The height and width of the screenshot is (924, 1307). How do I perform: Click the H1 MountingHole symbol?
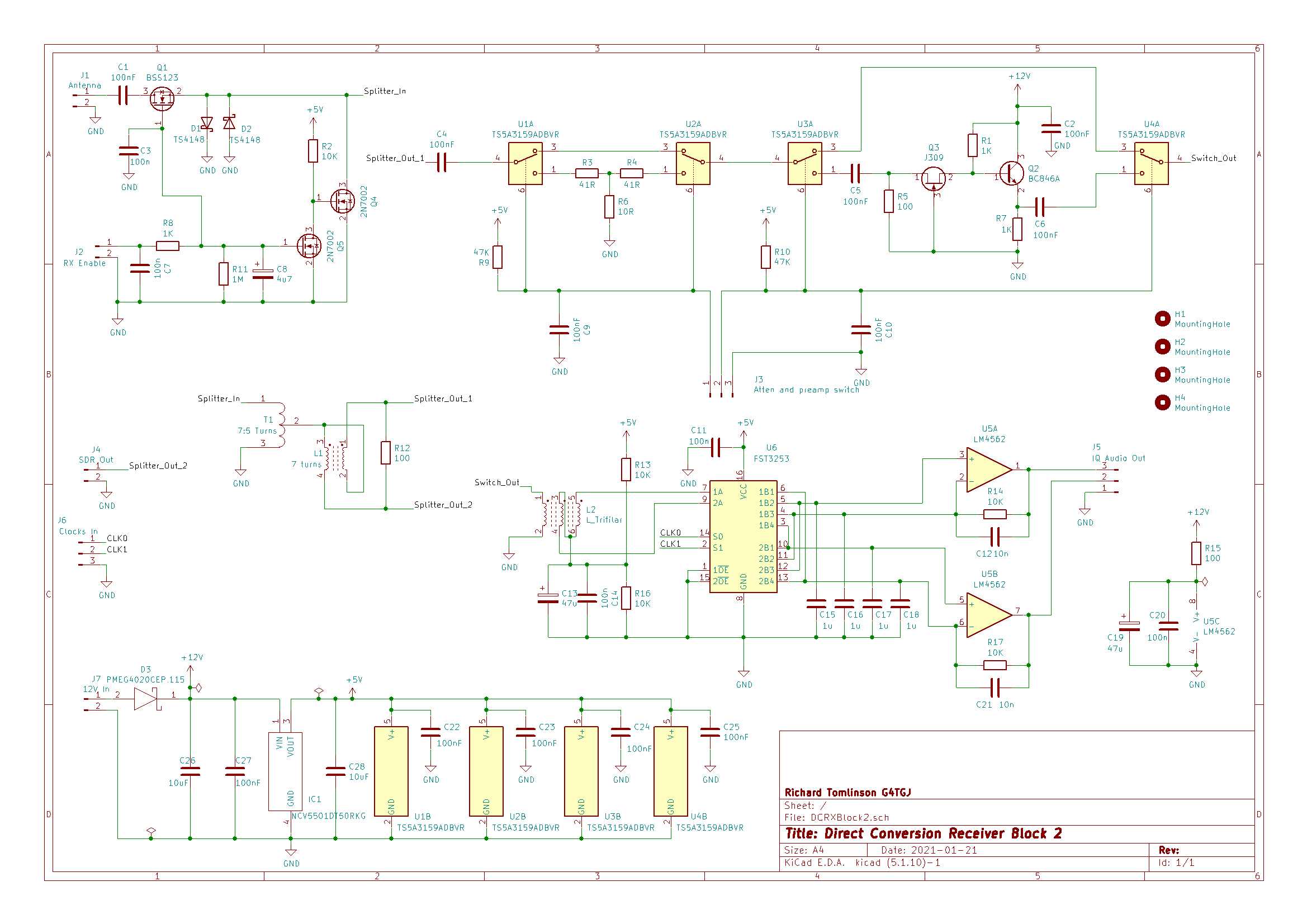click(x=1162, y=319)
